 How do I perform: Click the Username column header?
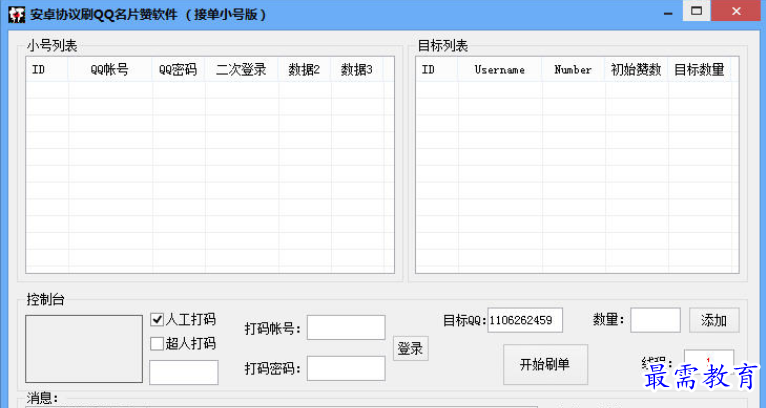coord(500,69)
